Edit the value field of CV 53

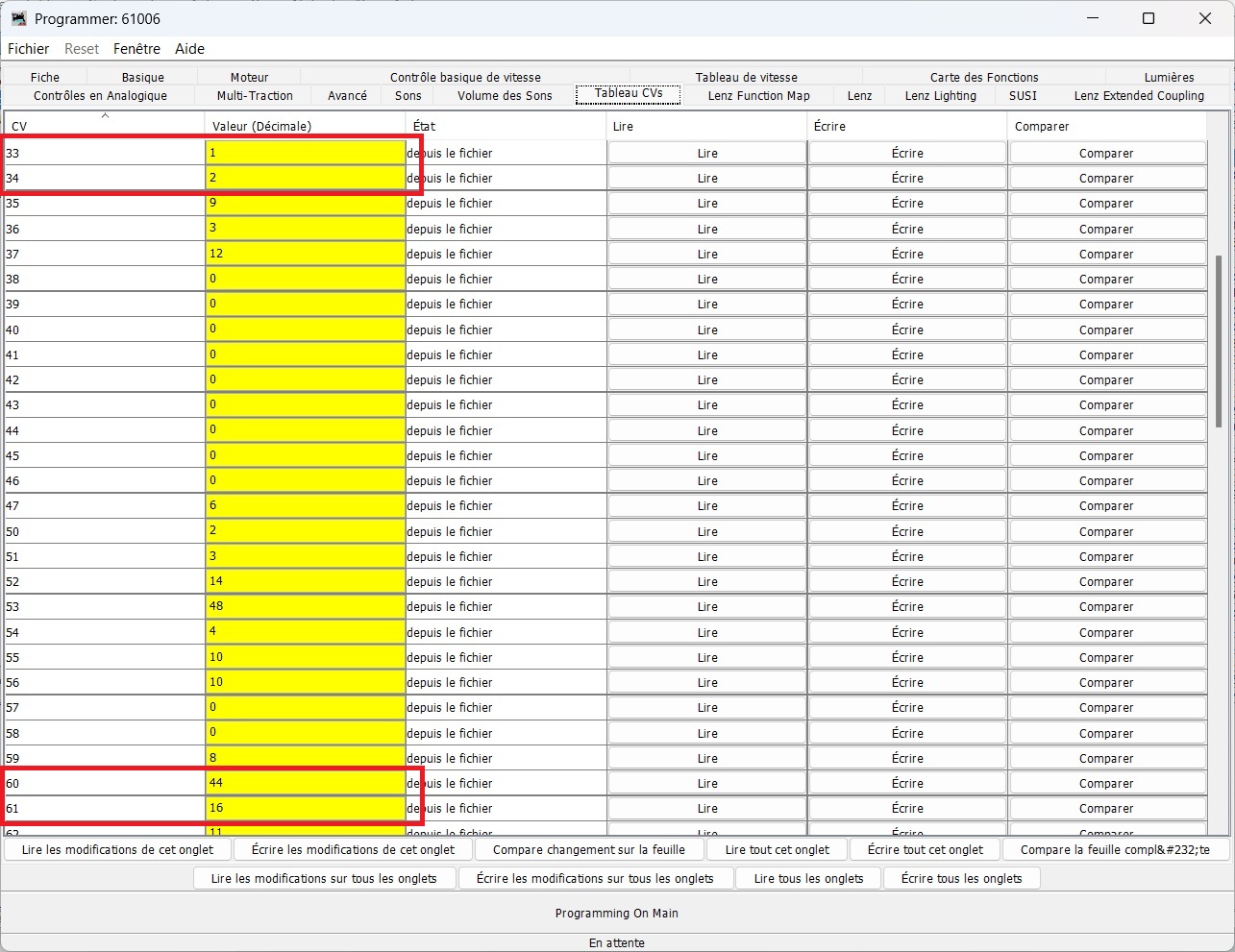click(305, 606)
